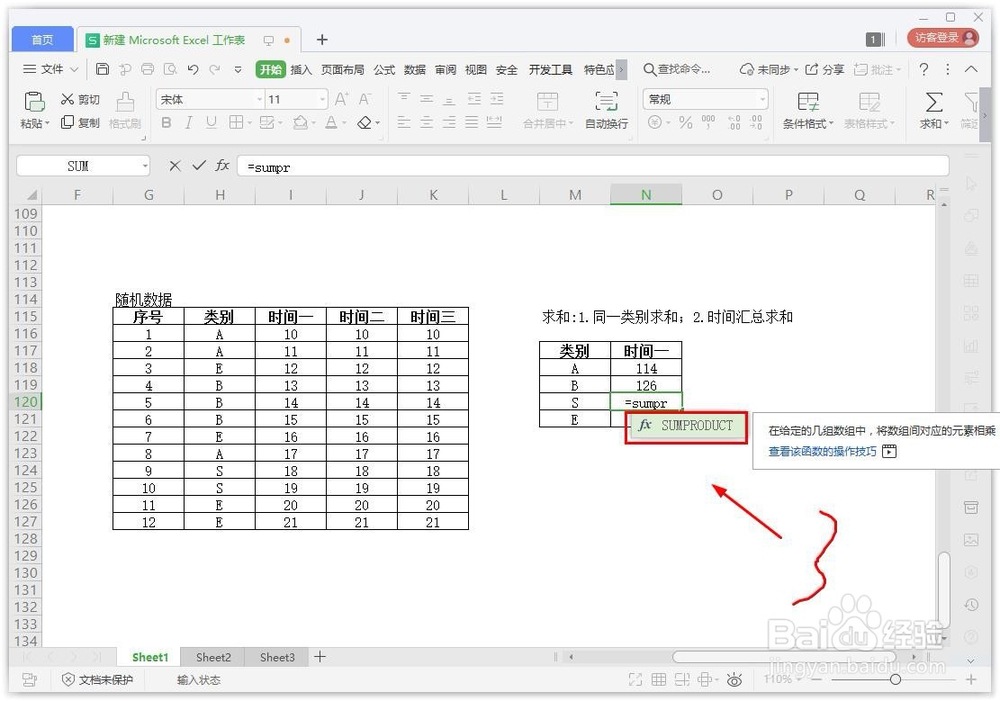Open the number format dropdown (常规)
Image resolution: width=1000 pixels, height=701 pixels.
762,100
